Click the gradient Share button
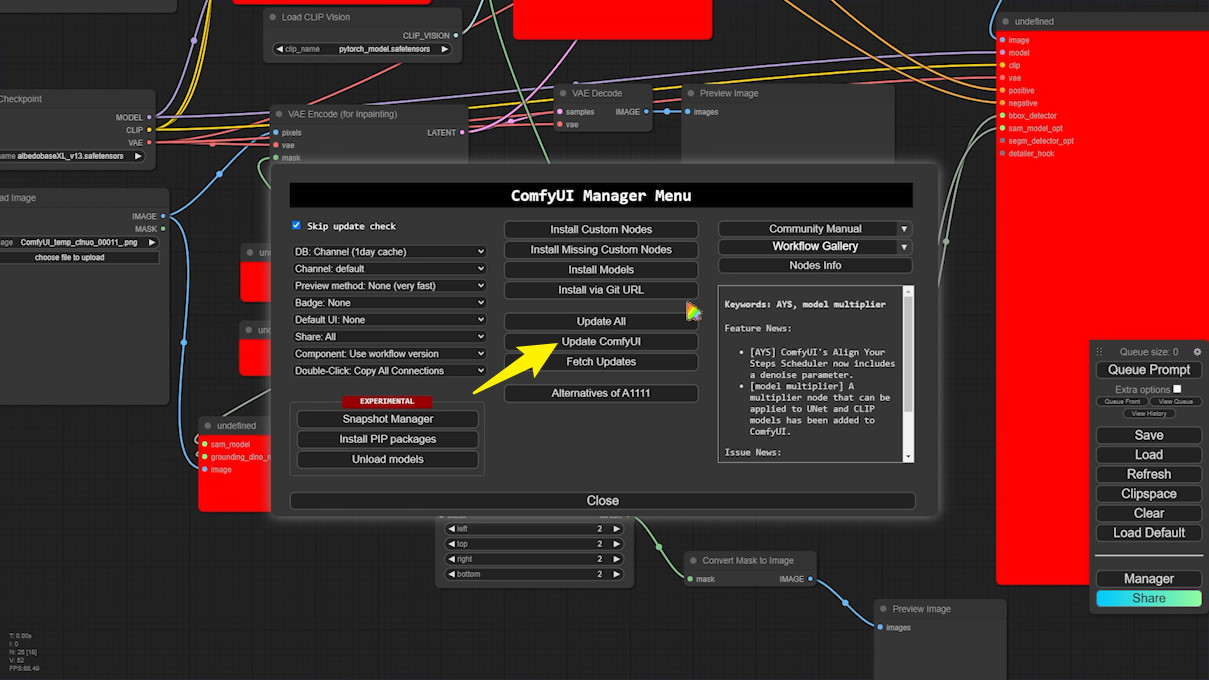1209x680 pixels. pyautogui.click(x=1148, y=598)
